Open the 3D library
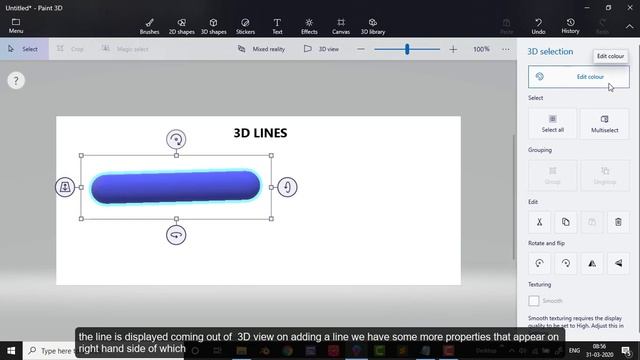 coord(373,26)
